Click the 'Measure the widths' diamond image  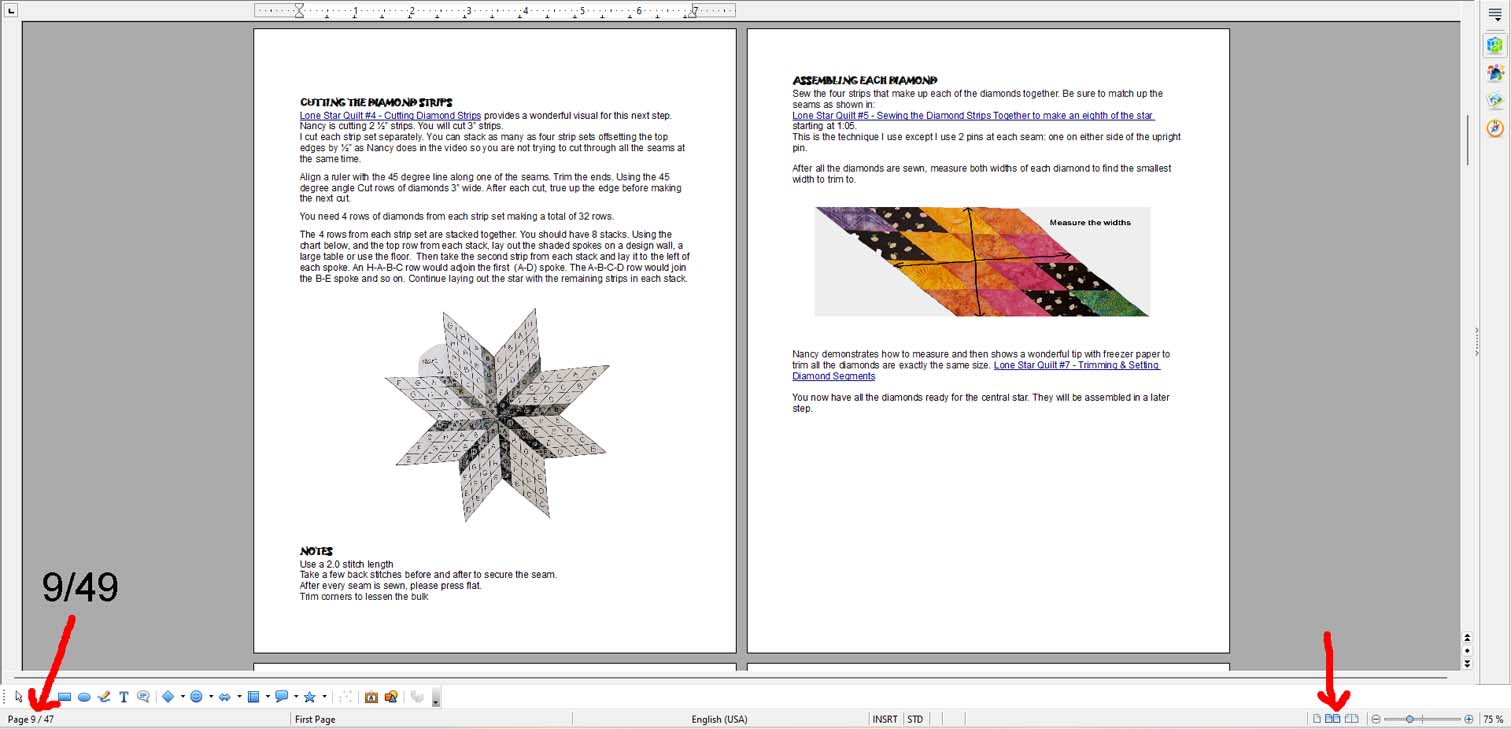tap(982, 262)
